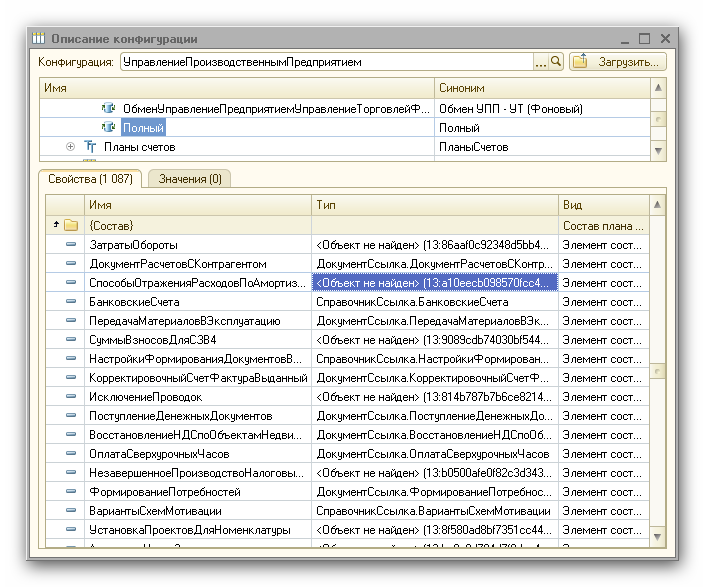The height and width of the screenshot is (587, 705).
Task: Select the СуммыВзносовДляСЗВ4 name cell
Action: click(198, 340)
